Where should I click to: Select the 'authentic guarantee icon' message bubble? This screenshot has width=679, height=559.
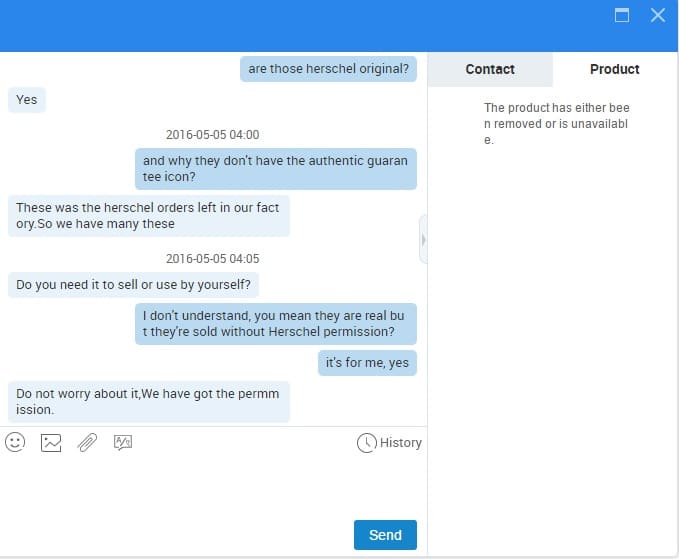[x=276, y=169]
